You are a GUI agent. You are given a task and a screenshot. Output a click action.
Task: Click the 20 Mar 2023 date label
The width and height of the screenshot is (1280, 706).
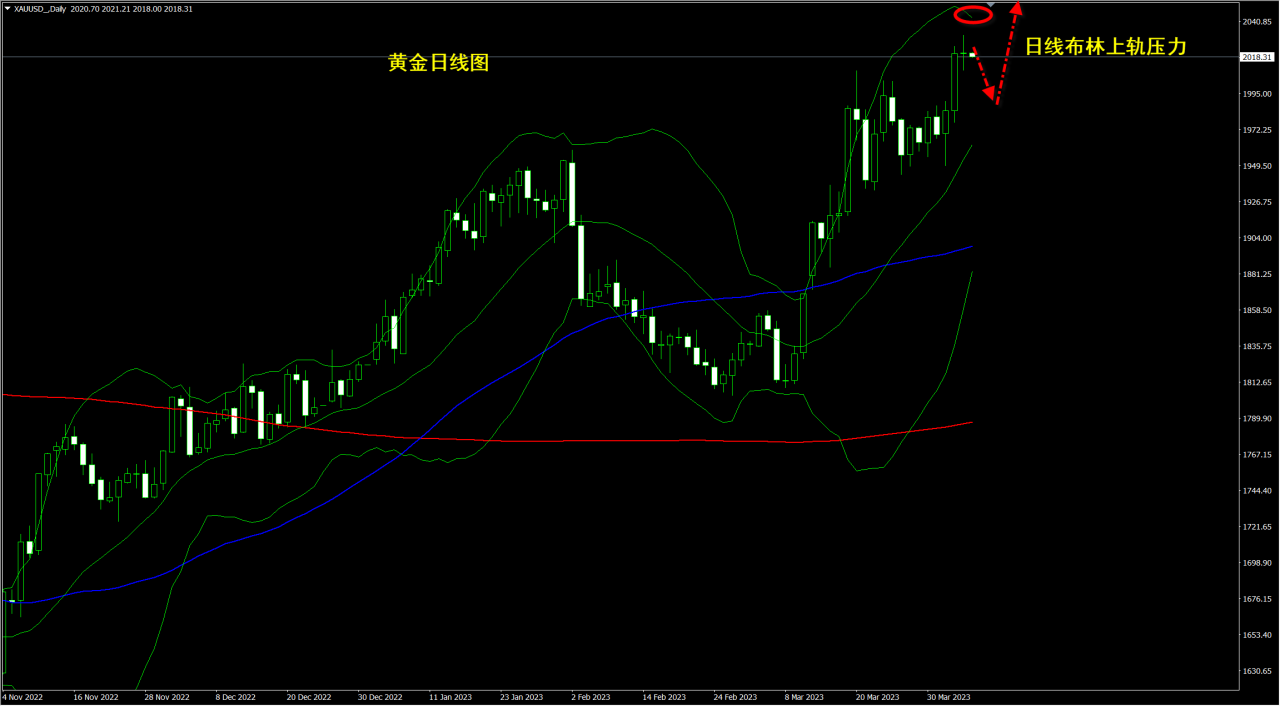(876, 697)
